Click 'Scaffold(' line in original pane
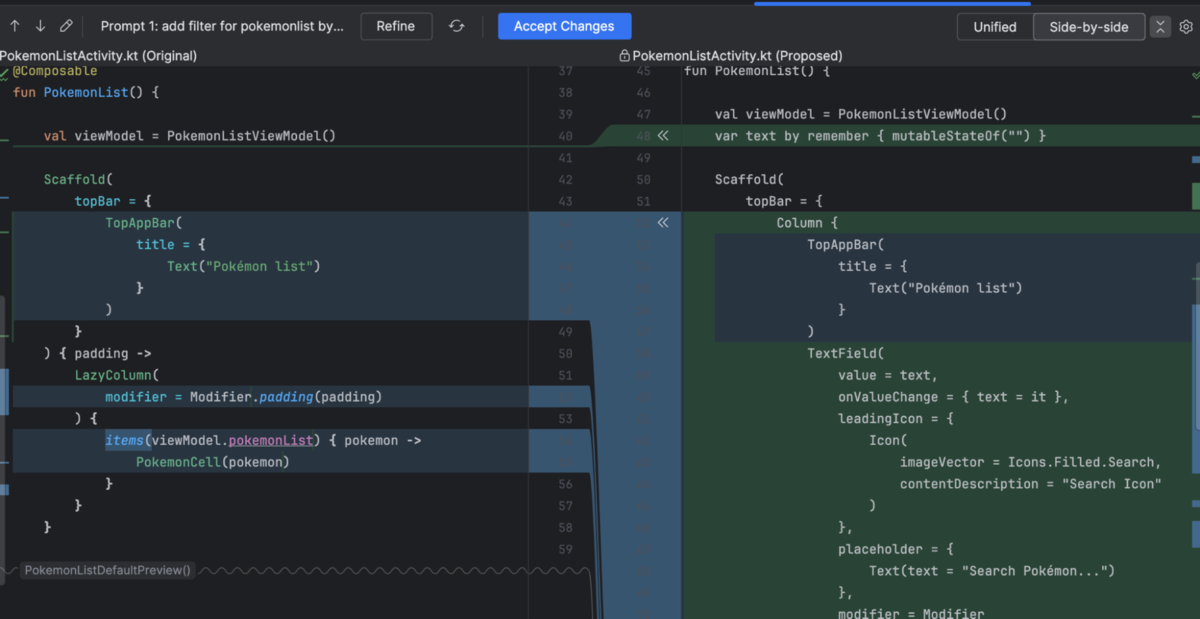Image resolution: width=1200 pixels, height=619 pixels. pyautogui.click(x=79, y=180)
